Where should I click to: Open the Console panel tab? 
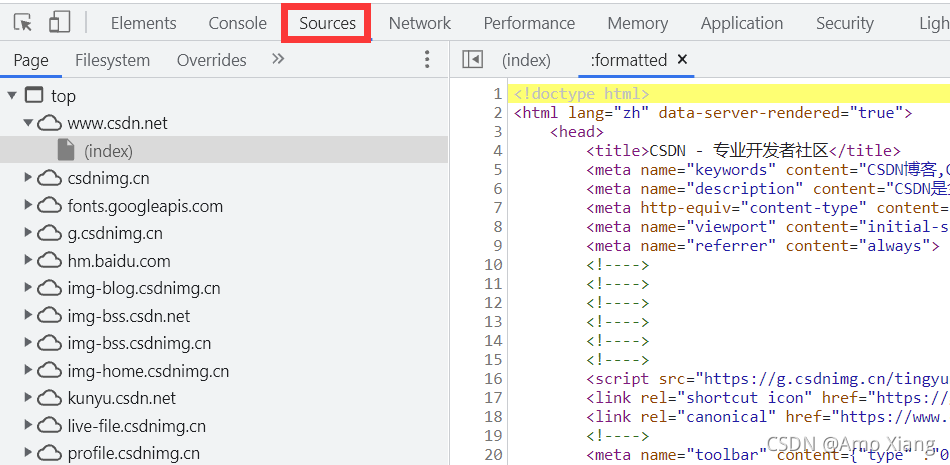[238, 23]
